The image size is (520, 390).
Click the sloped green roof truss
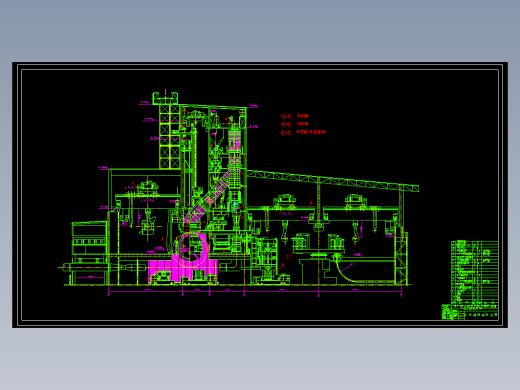[x=333, y=181]
